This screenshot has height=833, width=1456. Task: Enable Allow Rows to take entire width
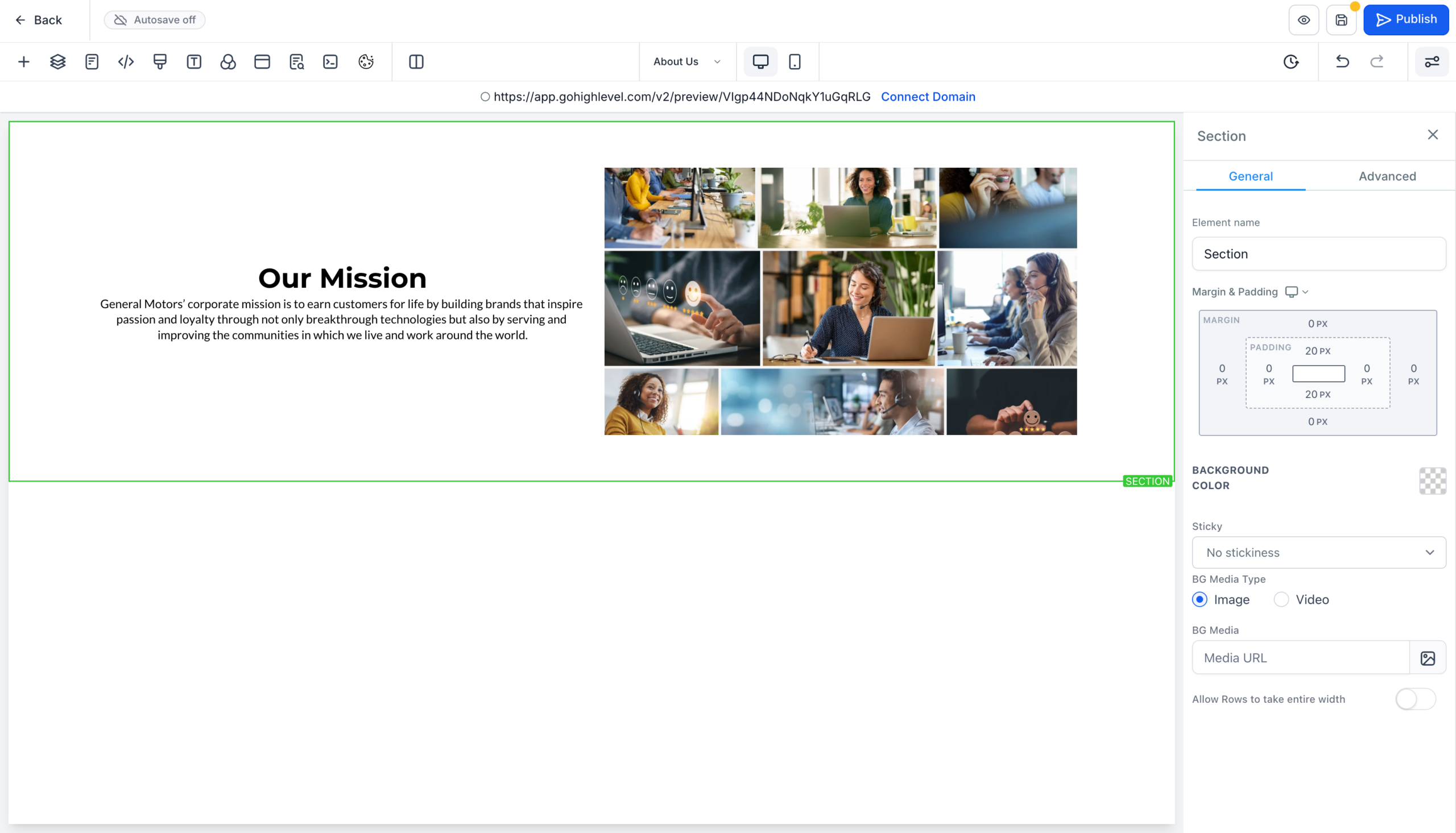[1416, 699]
